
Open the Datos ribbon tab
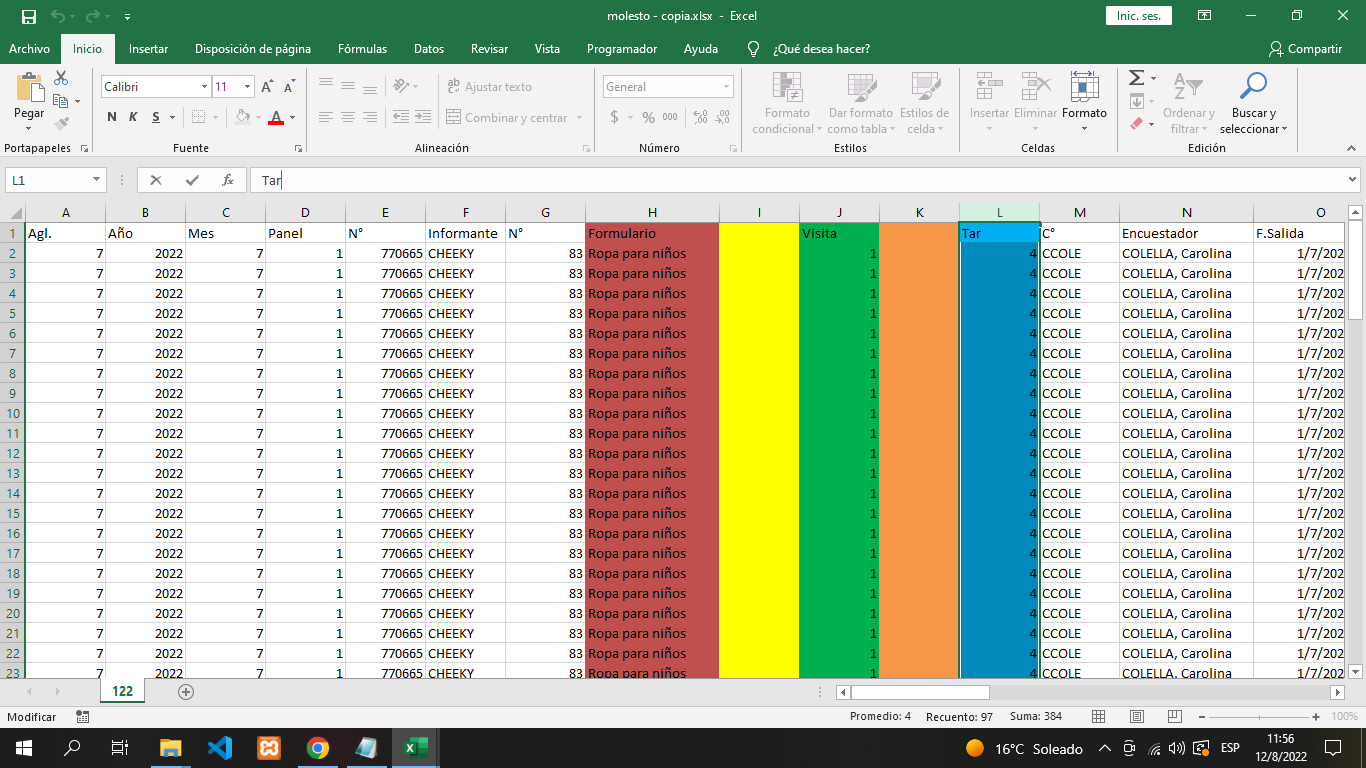coord(429,49)
